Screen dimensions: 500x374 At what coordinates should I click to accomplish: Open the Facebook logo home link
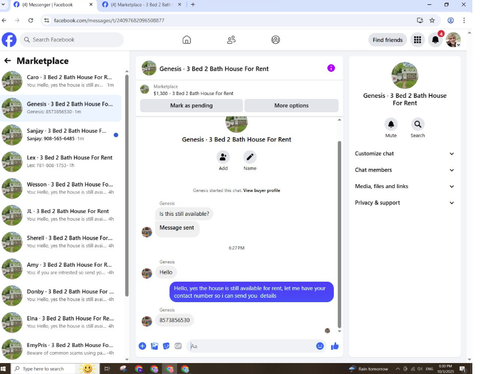click(9, 40)
